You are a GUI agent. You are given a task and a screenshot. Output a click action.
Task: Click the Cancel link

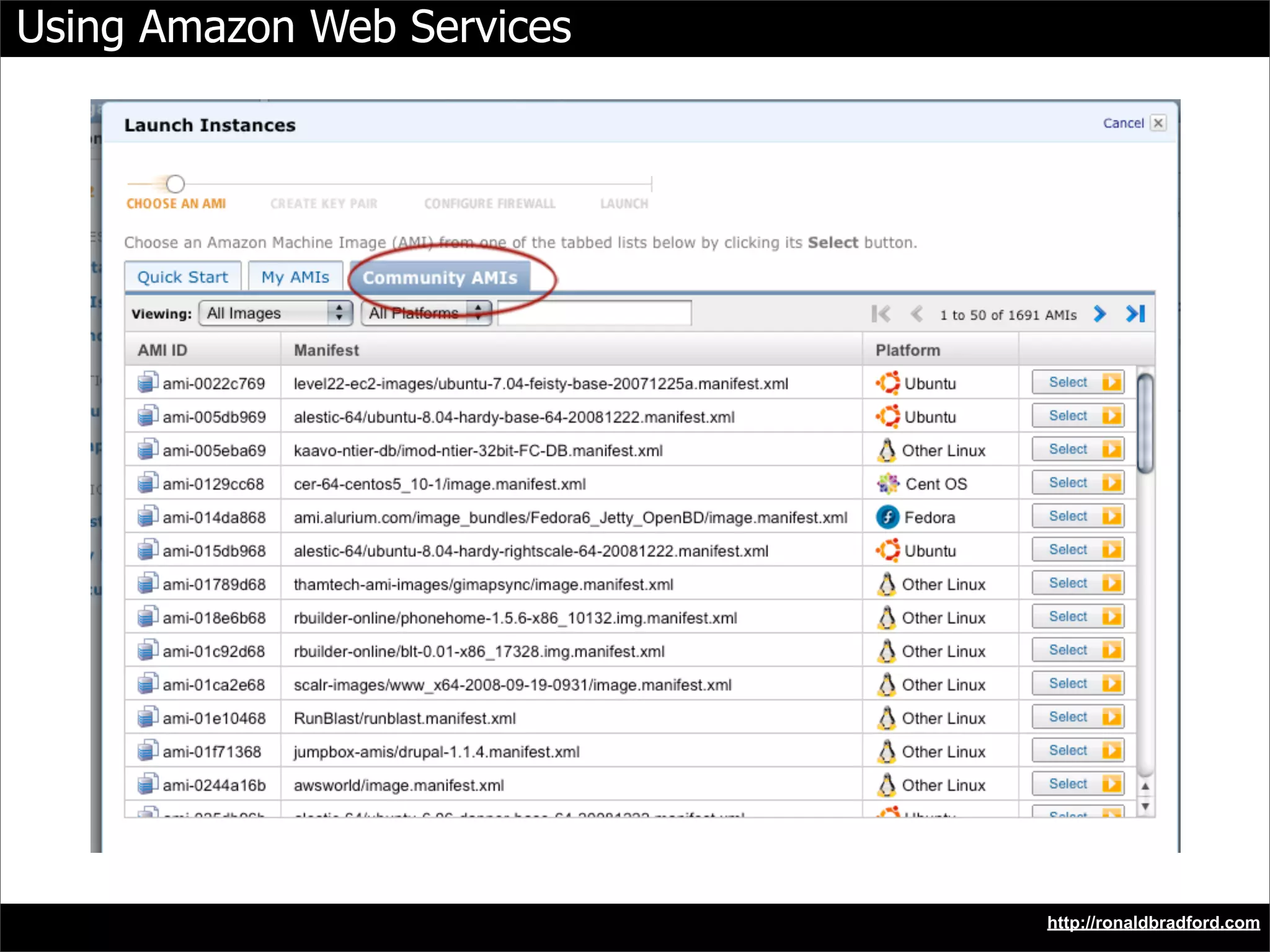tap(1123, 123)
